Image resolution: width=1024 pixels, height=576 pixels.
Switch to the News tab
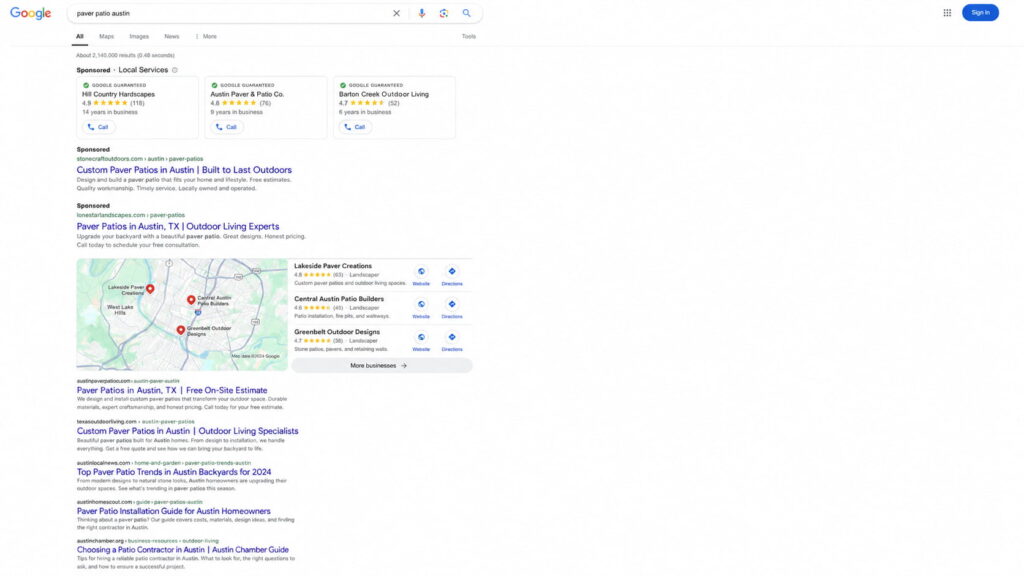(172, 37)
